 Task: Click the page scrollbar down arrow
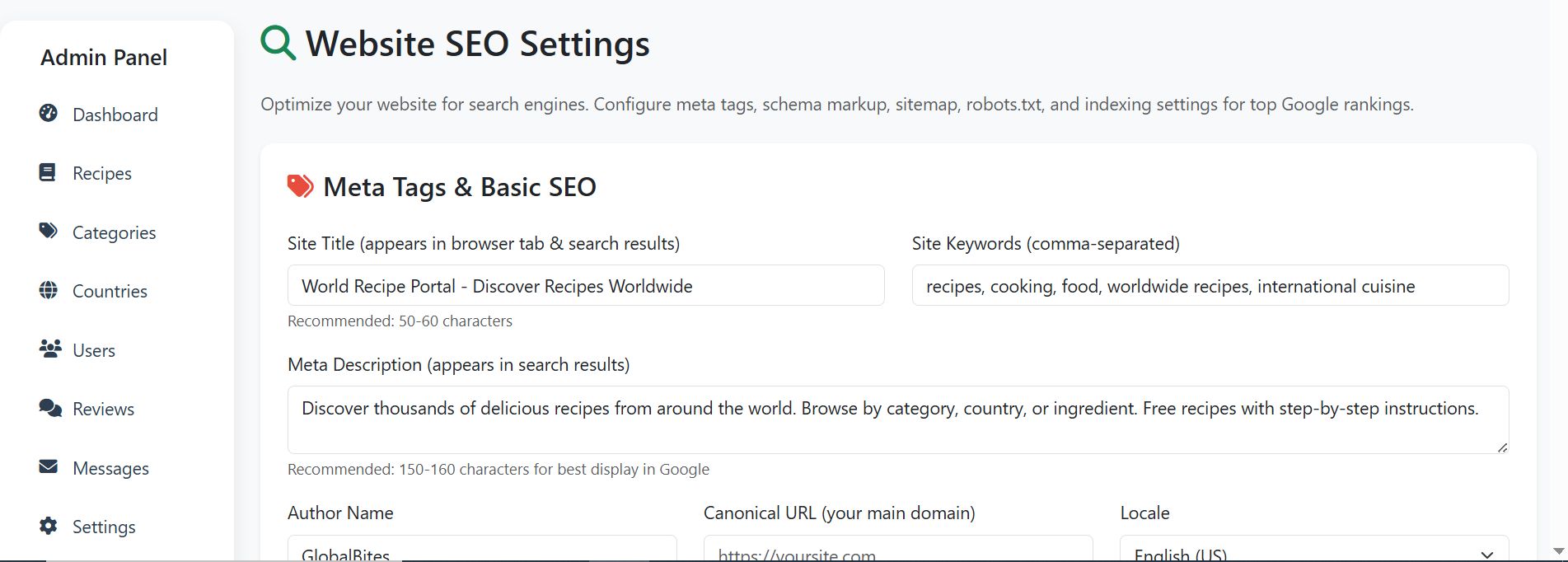tap(1557, 550)
